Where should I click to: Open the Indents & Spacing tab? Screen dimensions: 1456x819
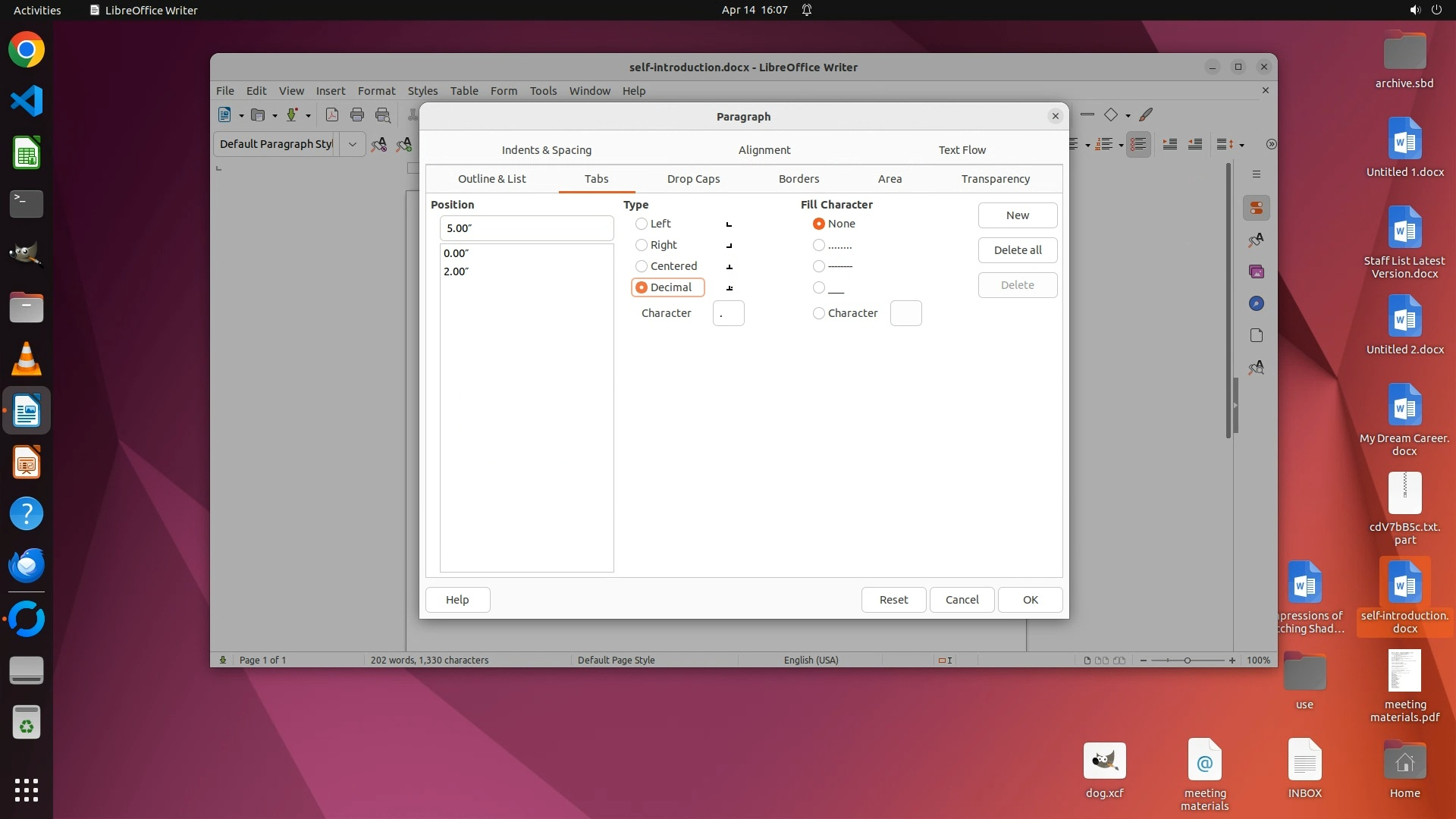pyautogui.click(x=546, y=150)
